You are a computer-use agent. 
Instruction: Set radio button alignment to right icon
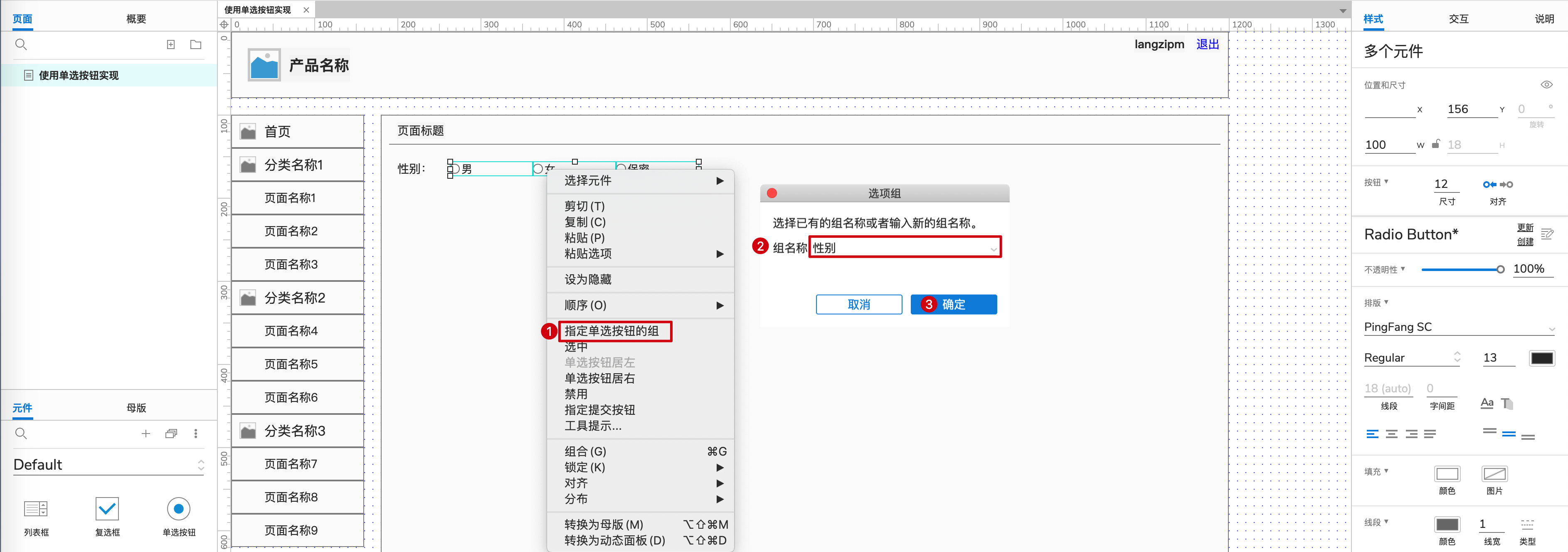(x=1506, y=185)
